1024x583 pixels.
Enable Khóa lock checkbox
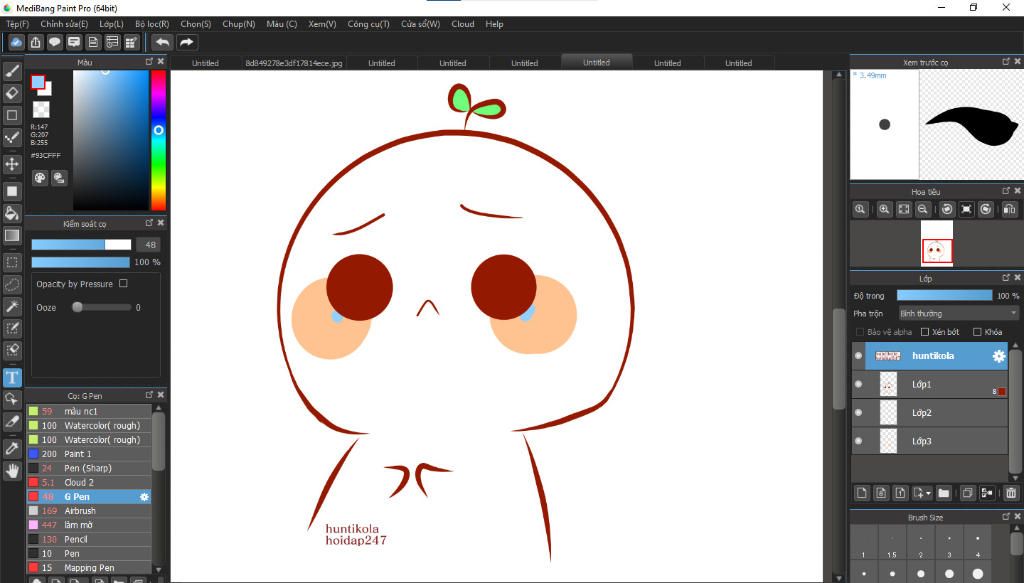[x=977, y=332]
